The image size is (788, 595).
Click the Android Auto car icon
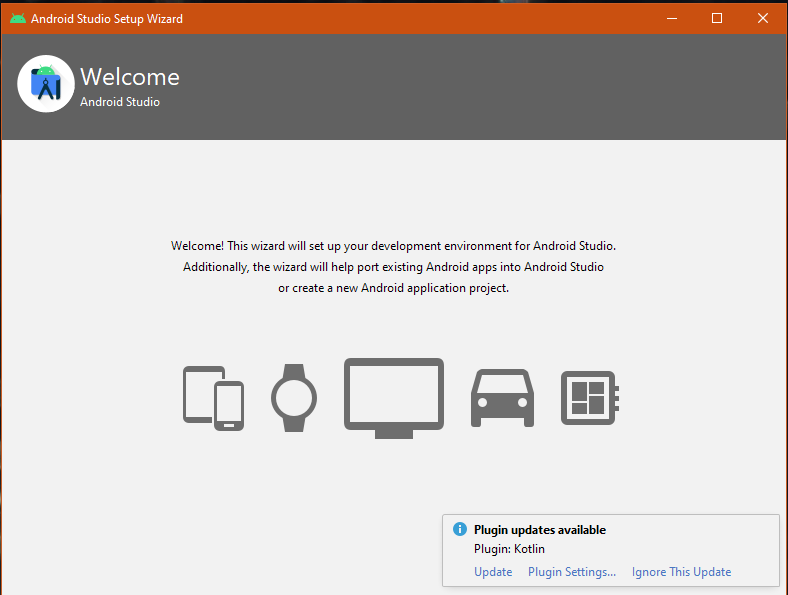tap(502, 397)
